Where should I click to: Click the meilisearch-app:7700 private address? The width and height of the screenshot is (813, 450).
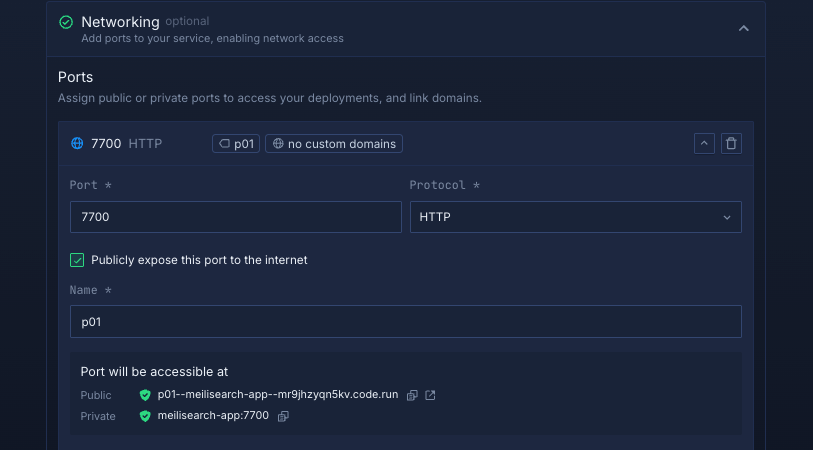tap(213, 416)
